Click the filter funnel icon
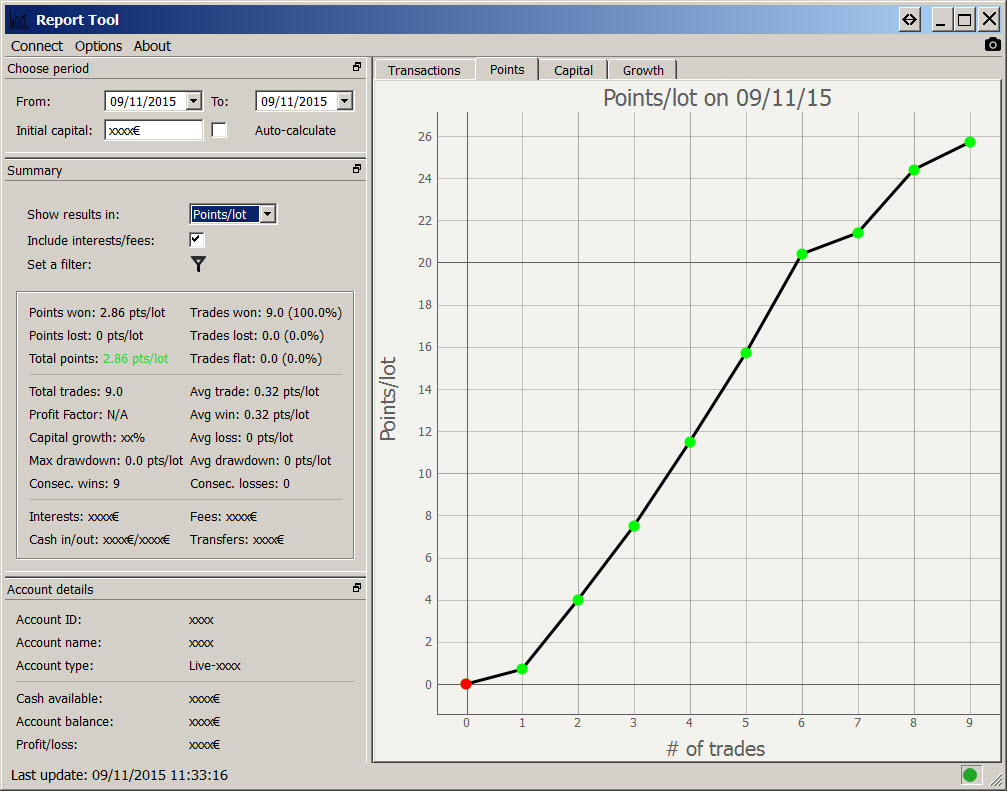1007x791 pixels. 198,264
